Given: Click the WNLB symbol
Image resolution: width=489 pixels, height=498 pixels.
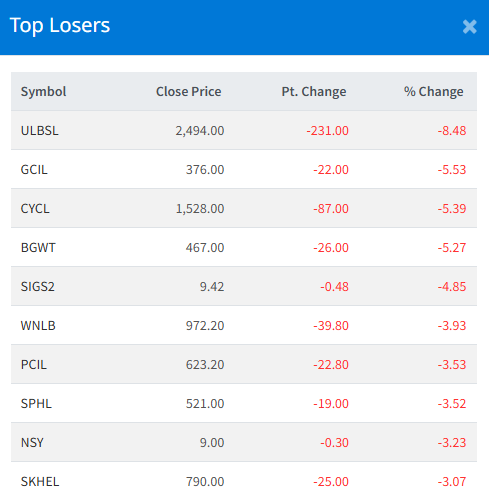Looking at the screenshot, I should pyautogui.click(x=38, y=326).
